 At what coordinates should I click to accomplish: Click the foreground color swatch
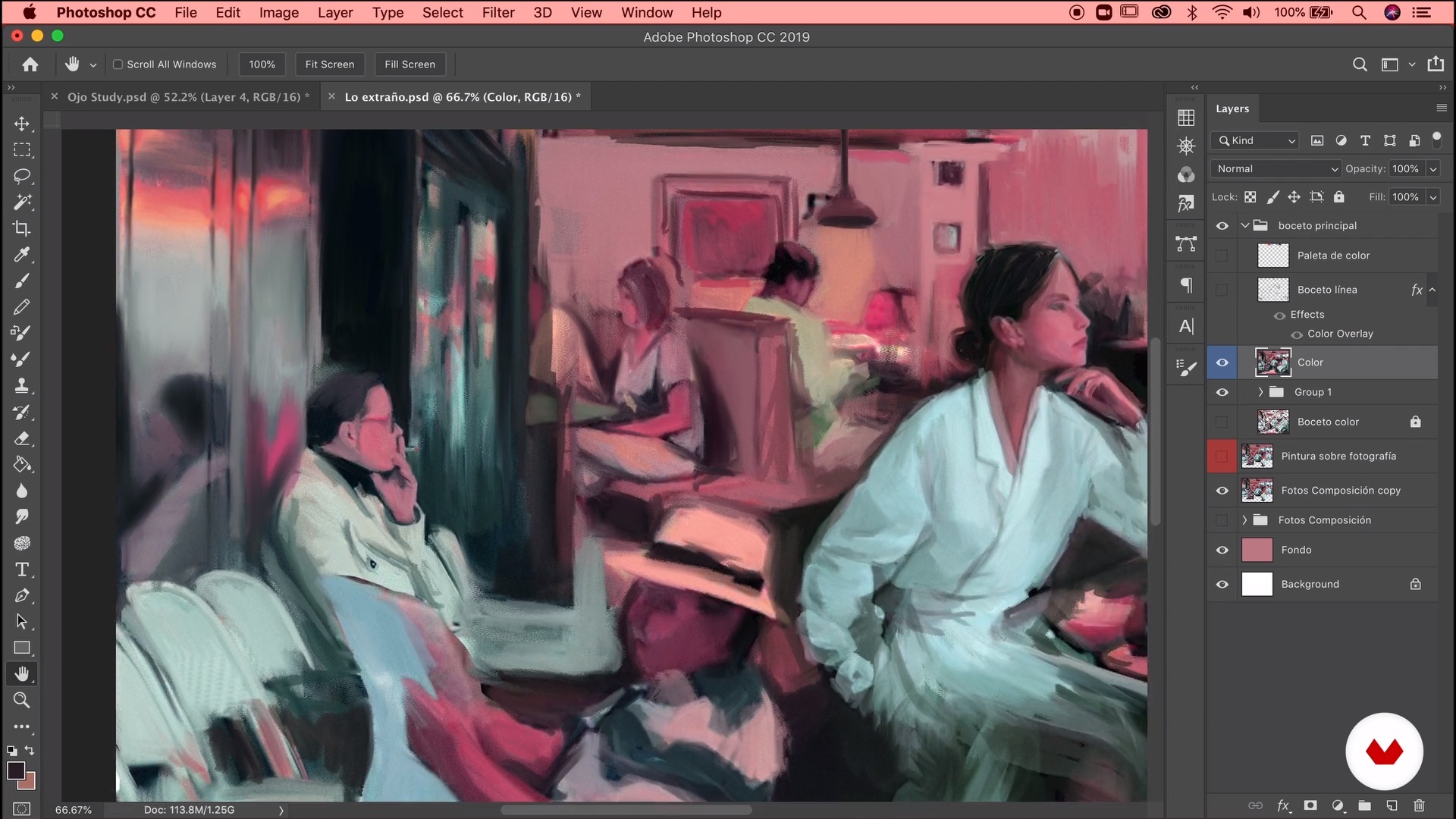14,770
